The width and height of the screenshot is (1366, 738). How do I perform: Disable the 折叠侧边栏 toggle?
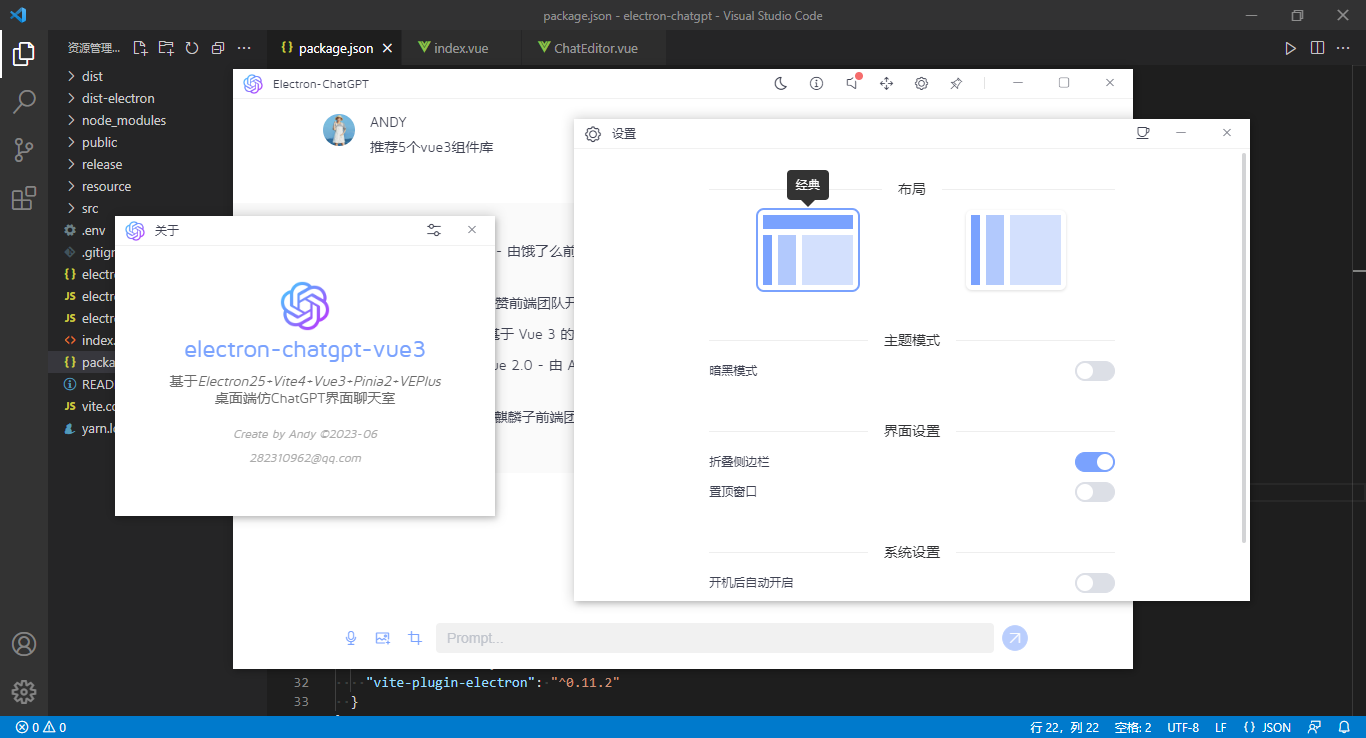(1094, 461)
